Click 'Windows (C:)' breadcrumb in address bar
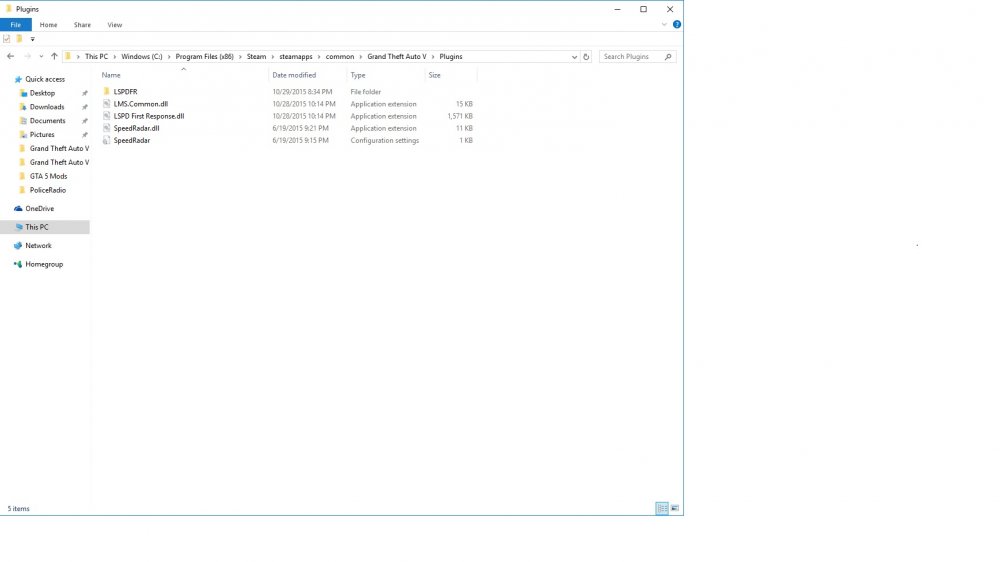The height and width of the screenshot is (562, 1000). 142,57
